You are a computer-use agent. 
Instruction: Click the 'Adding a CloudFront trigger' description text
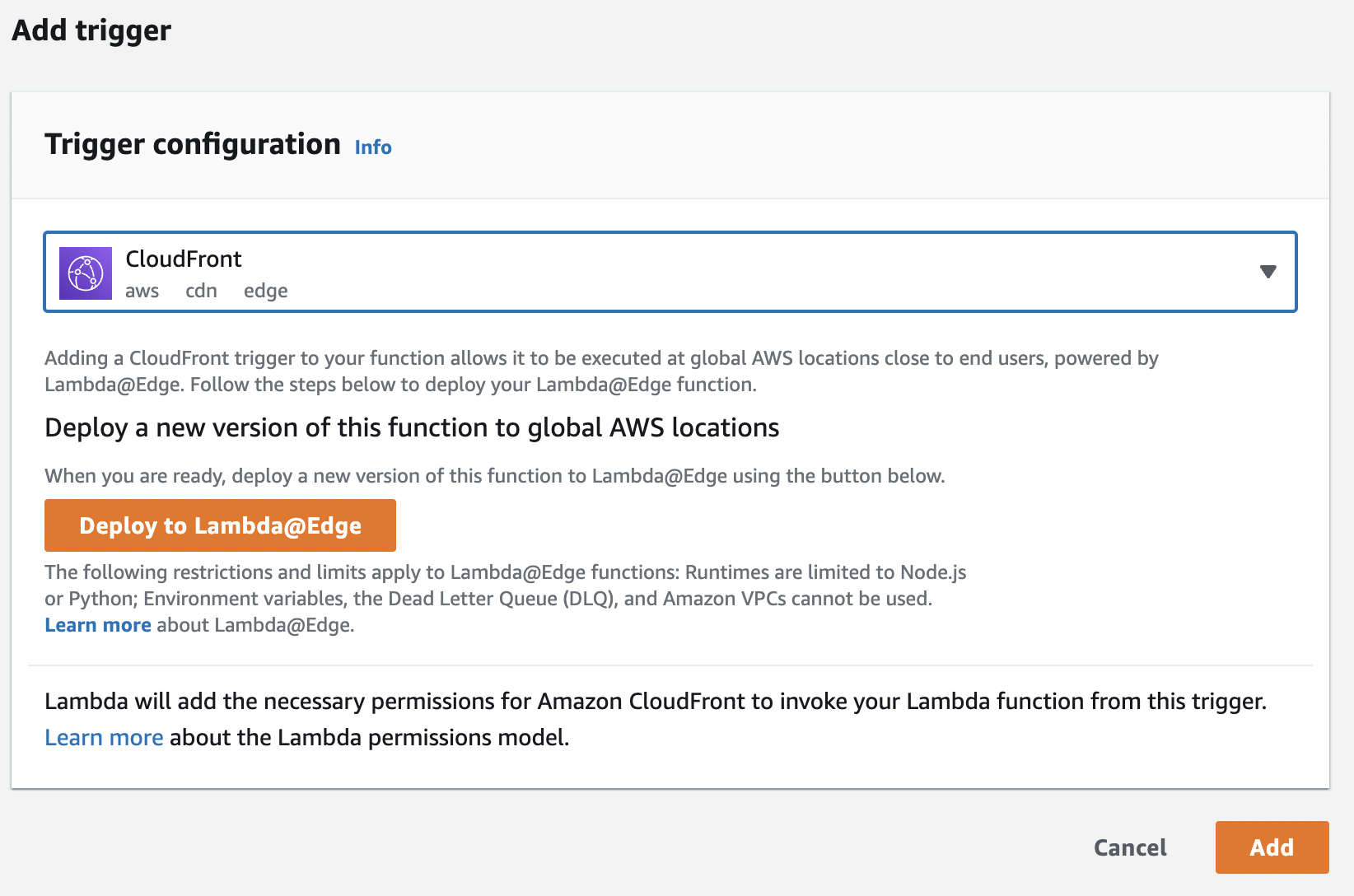tap(601, 371)
